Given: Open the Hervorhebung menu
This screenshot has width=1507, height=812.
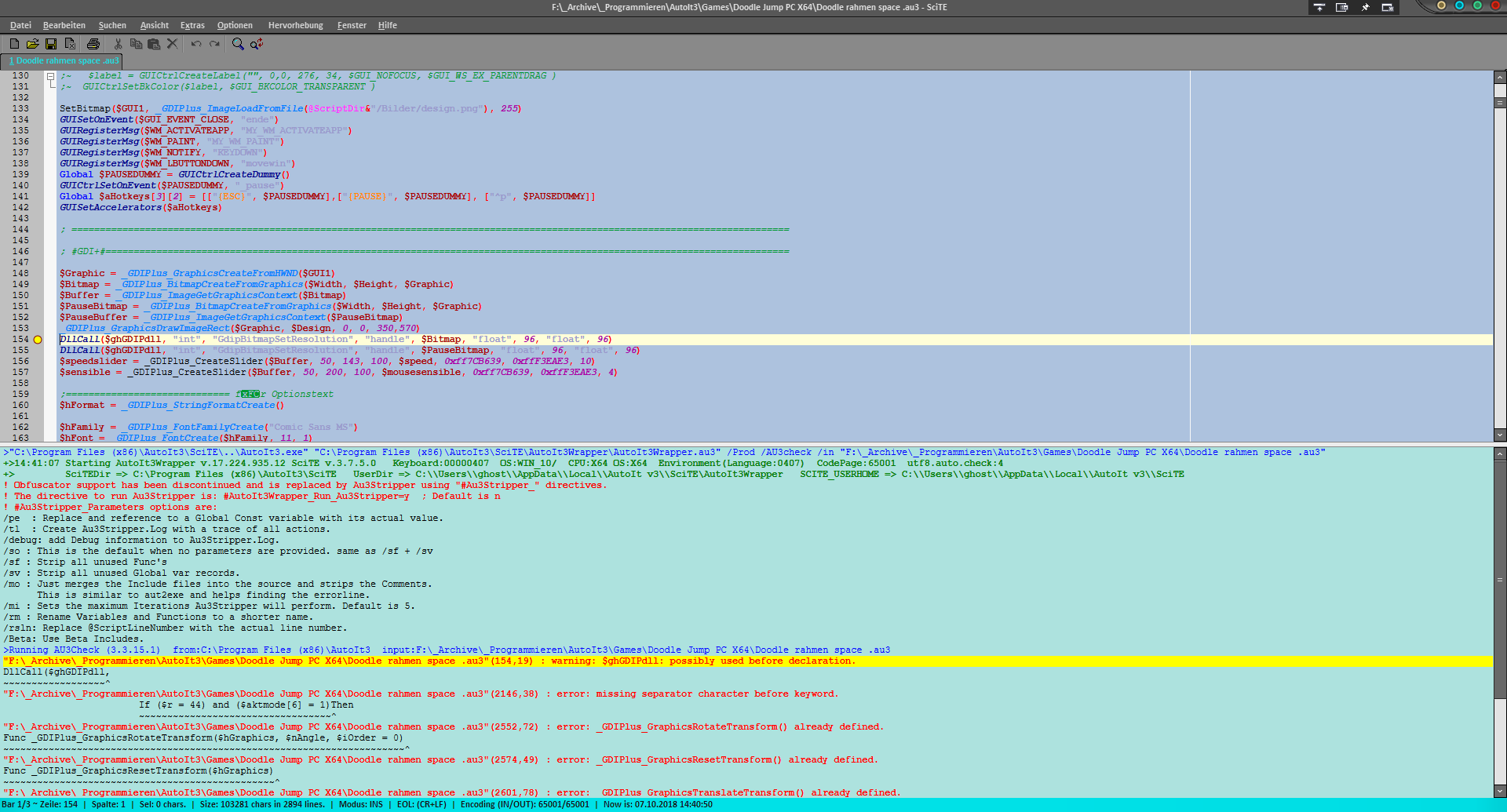Looking at the screenshot, I should [295, 25].
